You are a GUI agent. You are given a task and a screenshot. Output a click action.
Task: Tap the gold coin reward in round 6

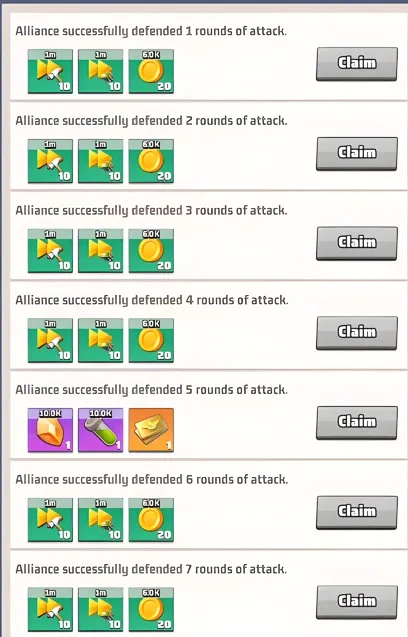151,520
